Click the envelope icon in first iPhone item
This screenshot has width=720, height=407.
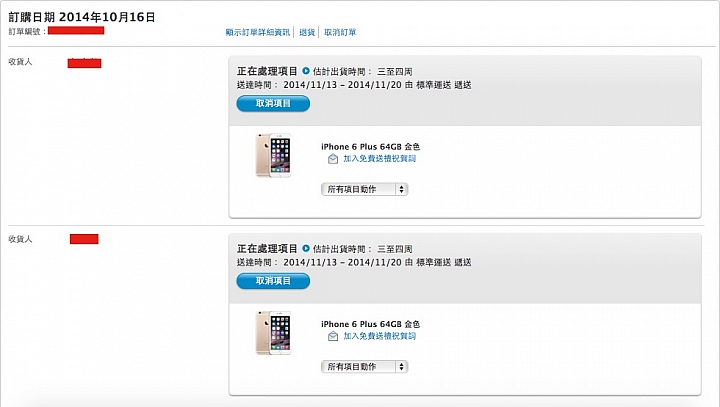[x=333, y=159]
